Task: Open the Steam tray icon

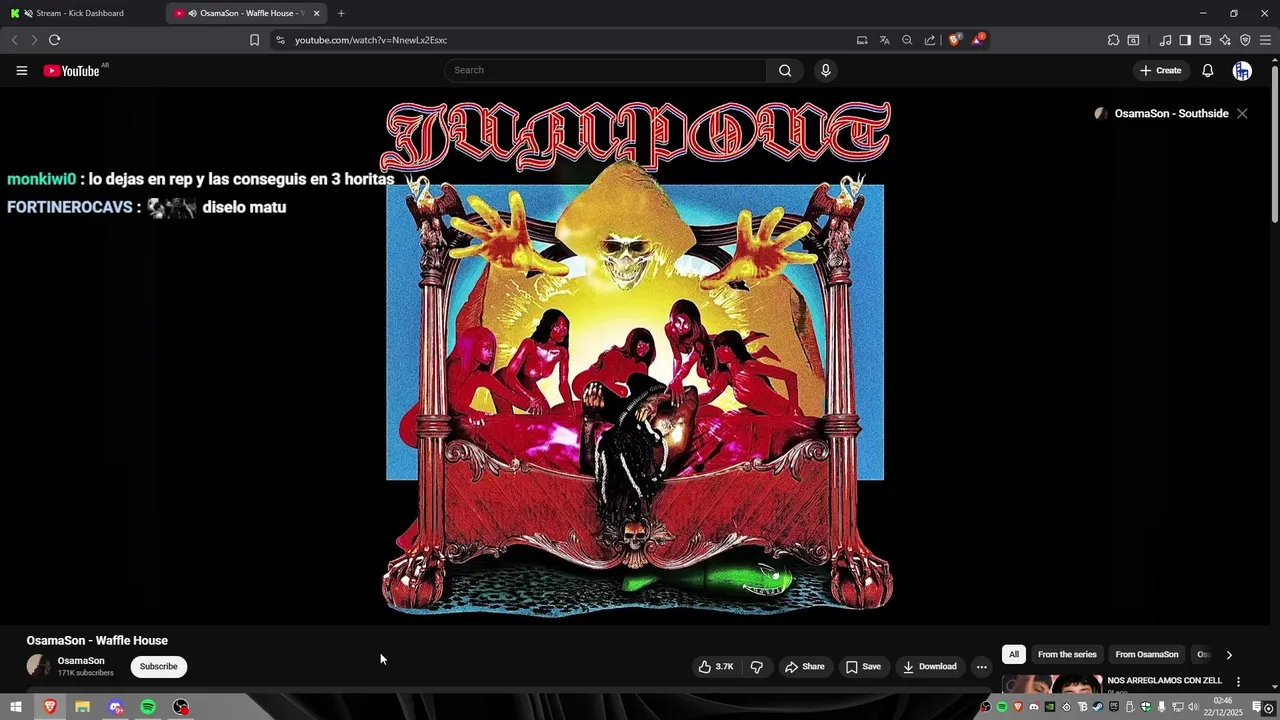Action: click(x=1097, y=707)
